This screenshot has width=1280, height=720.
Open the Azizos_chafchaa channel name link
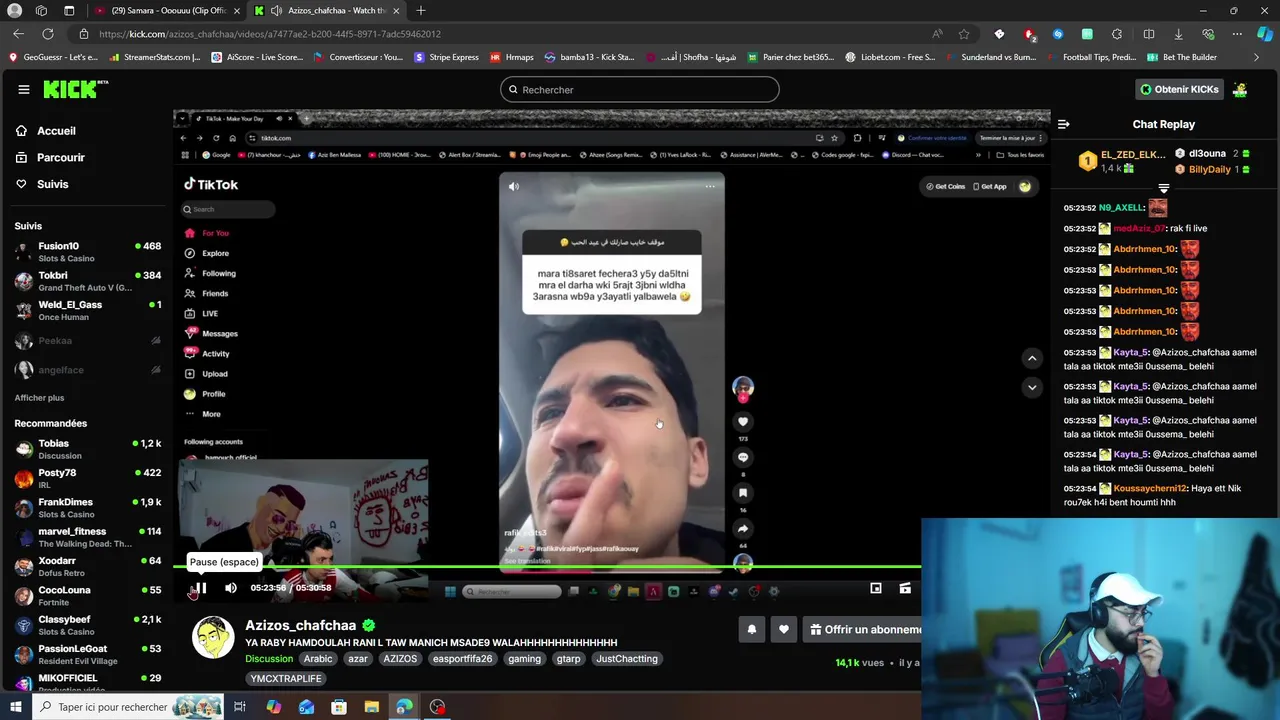301,625
